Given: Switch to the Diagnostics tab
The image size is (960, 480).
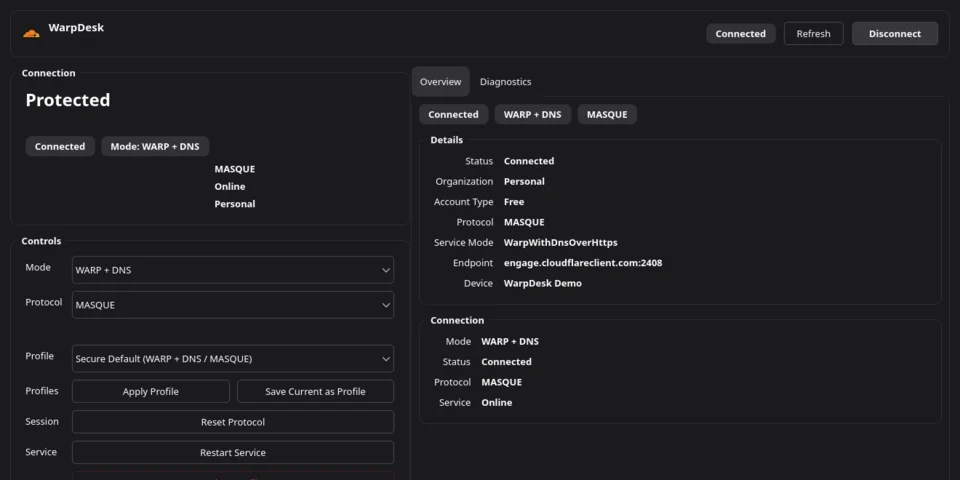Looking at the screenshot, I should pos(505,81).
